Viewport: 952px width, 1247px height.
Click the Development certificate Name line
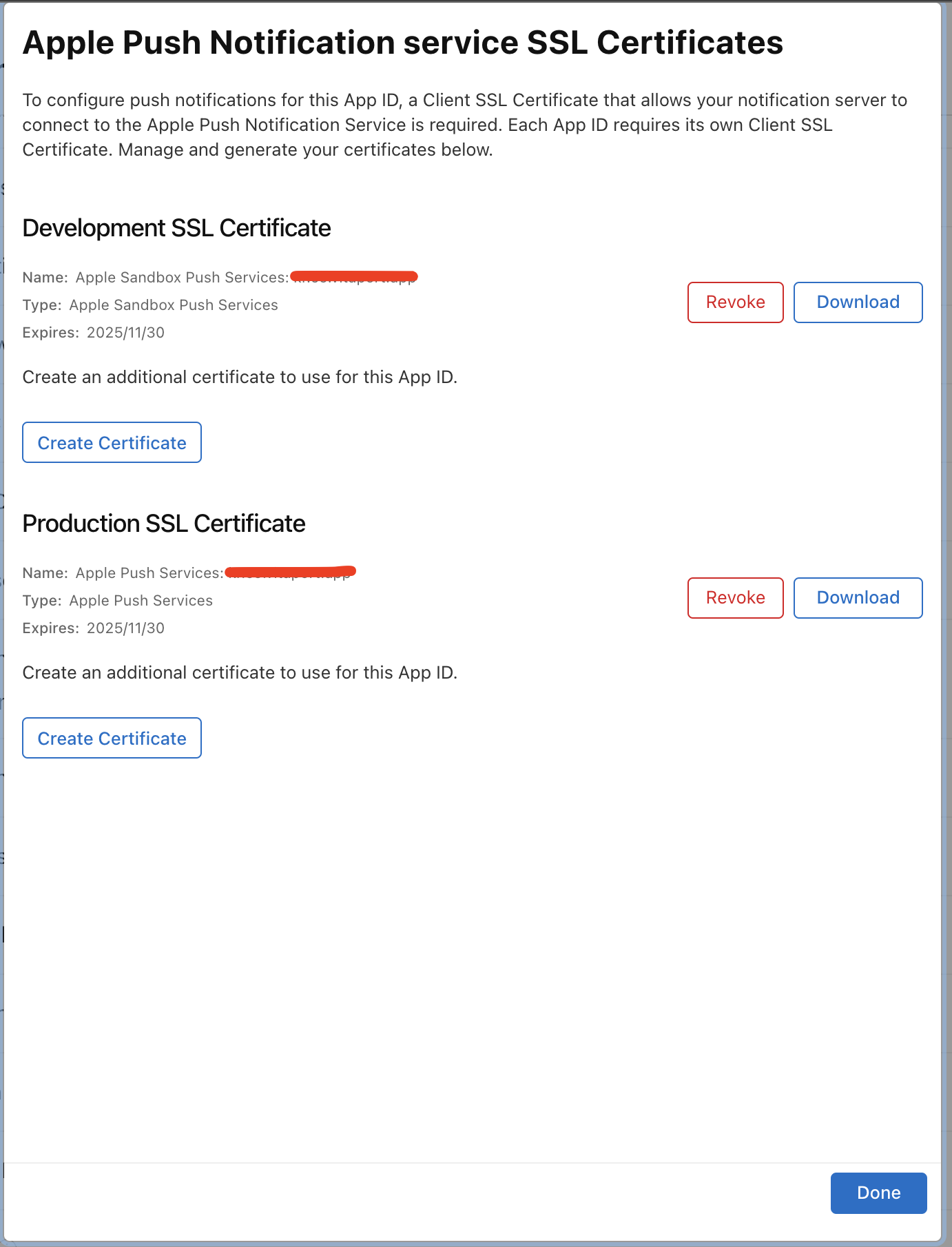(220, 277)
